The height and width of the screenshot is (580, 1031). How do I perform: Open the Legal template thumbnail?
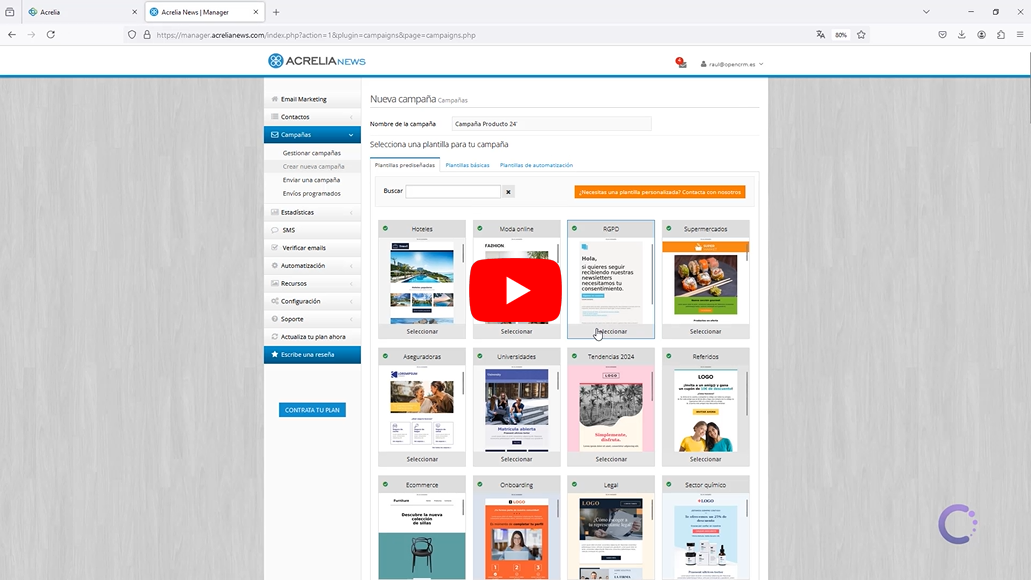[611, 536]
